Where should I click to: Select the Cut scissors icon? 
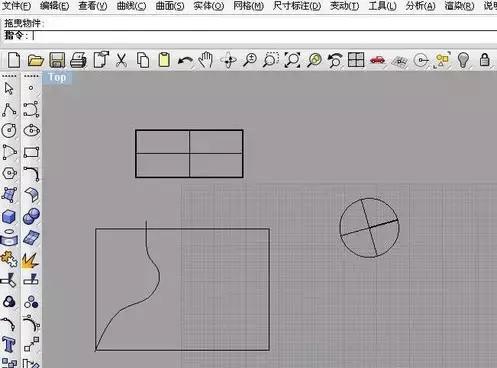pos(121,60)
